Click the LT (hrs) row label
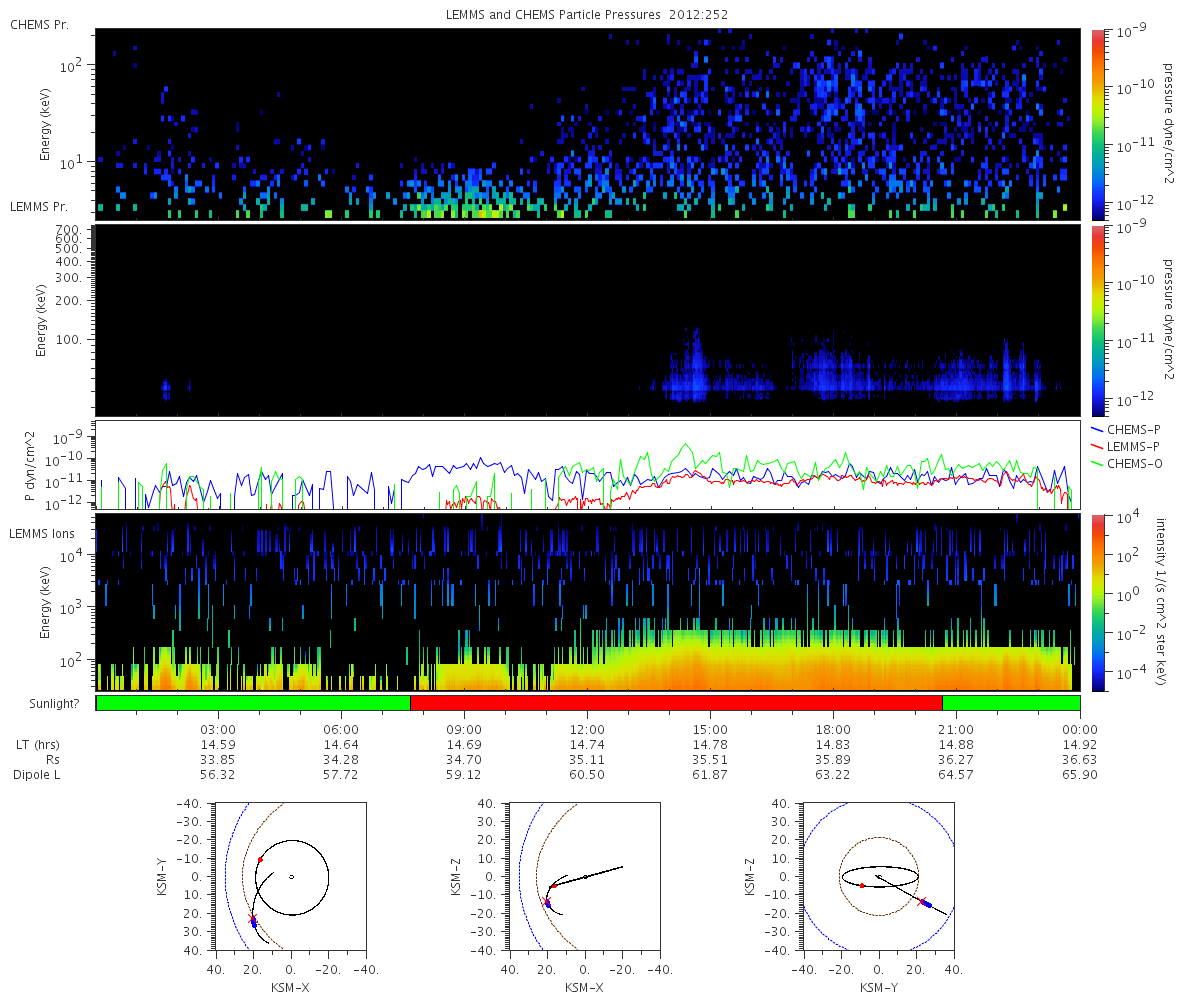Image resolution: width=1200 pixels, height=1000 pixels. (x=39, y=745)
